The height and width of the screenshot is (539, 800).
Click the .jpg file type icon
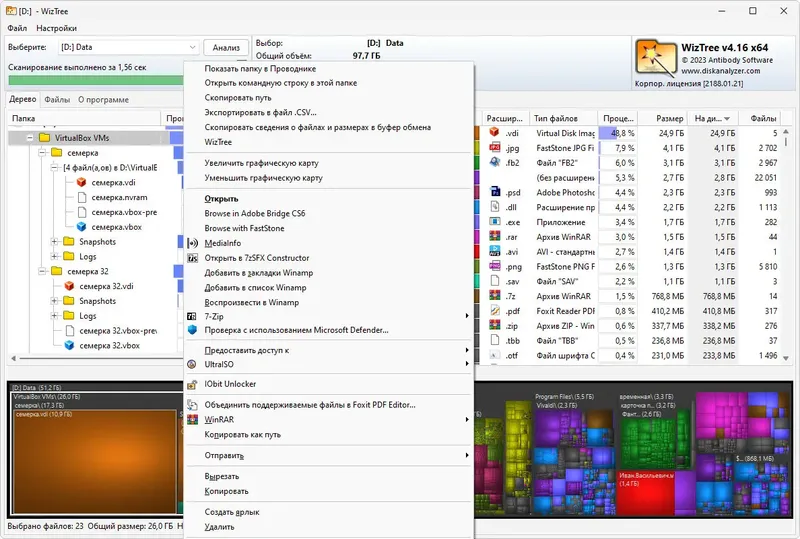point(494,148)
